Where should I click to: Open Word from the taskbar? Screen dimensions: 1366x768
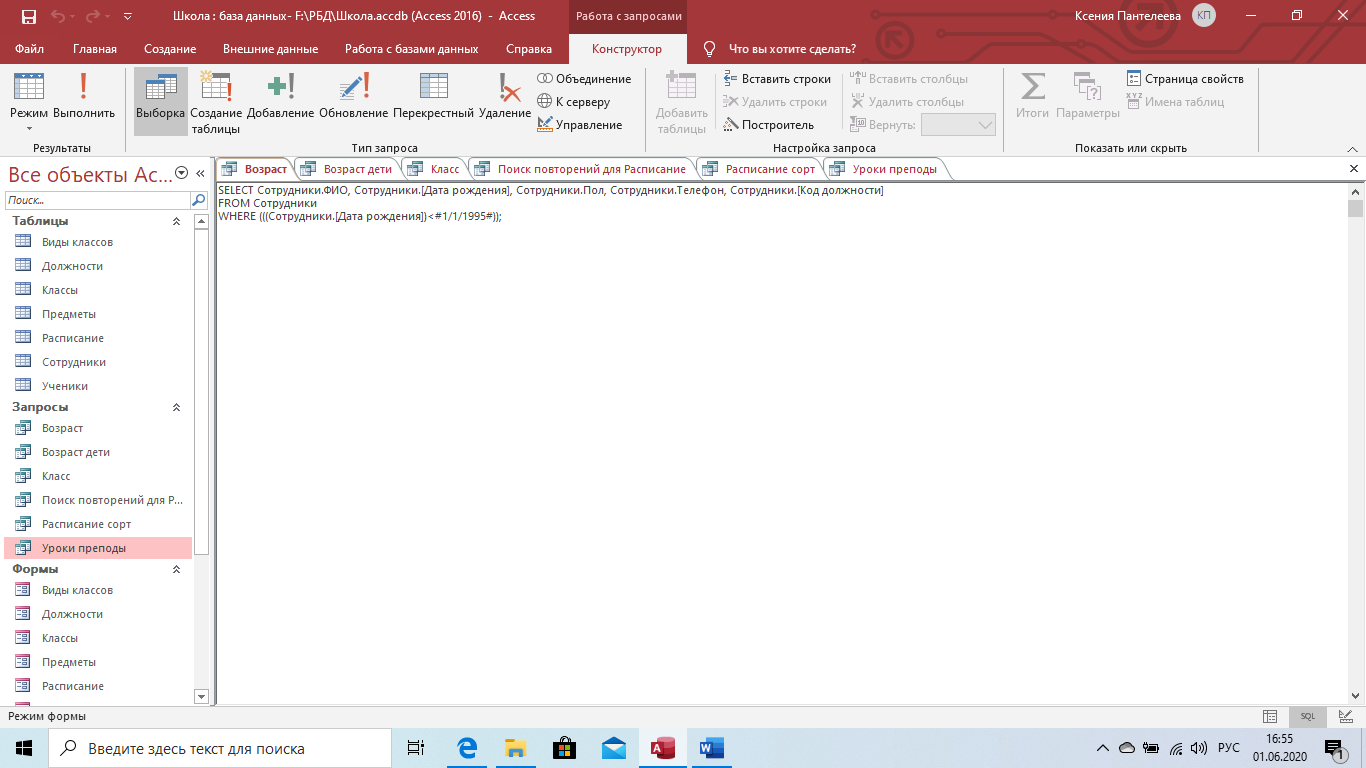pyautogui.click(x=711, y=748)
